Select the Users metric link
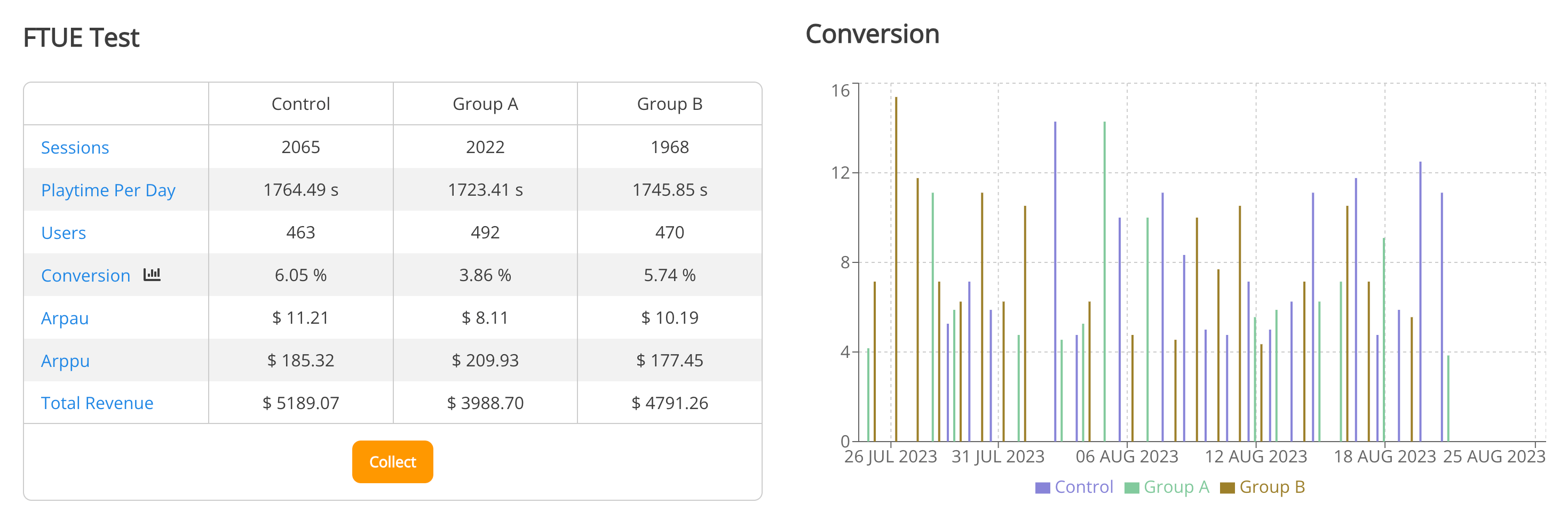The height and width of the screenshot is (528, 1568). click(x=64, y=233)
